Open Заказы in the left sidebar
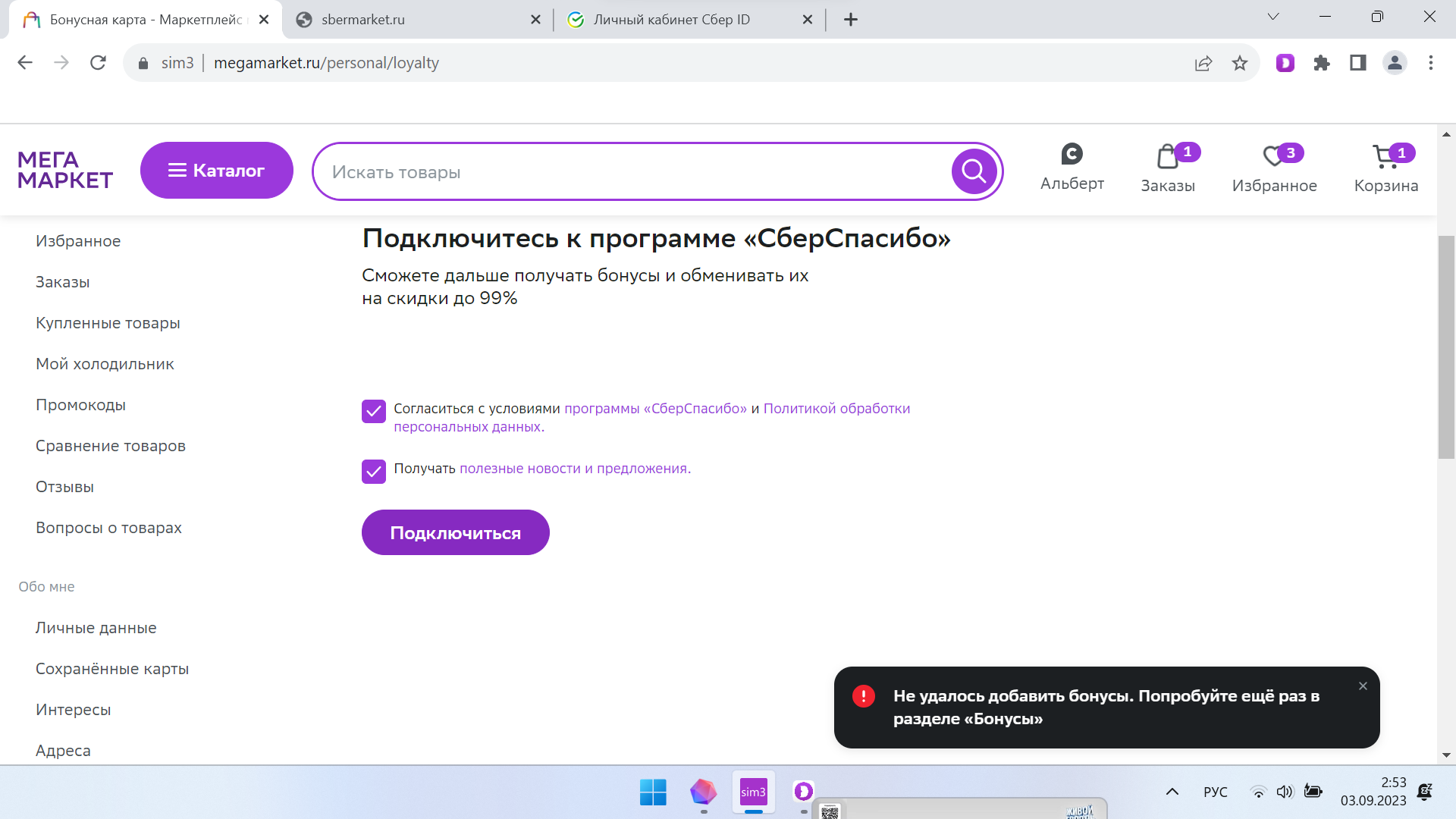The width and height of the screenshot is (1456, 819). pyautogui.click(x=62, y=282)
